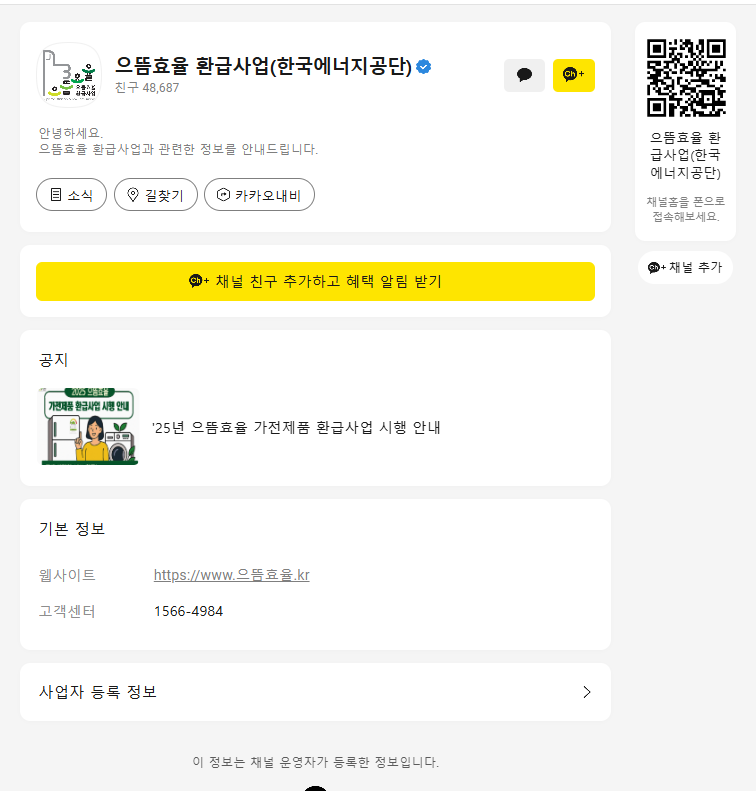Click the QR code image
Image resolution: width=756 pixels, height=791 pixels.
tap(686, 78)
